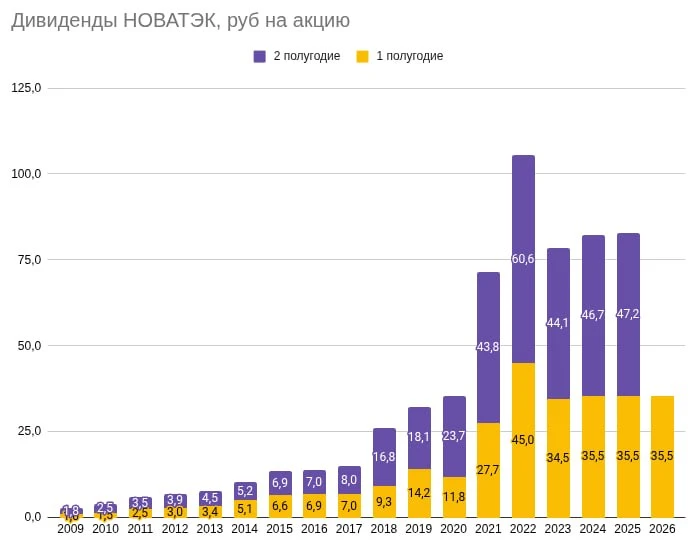Click the '3,0' value in the 2012 bar
696x551 pixels.
click(175, 512)
